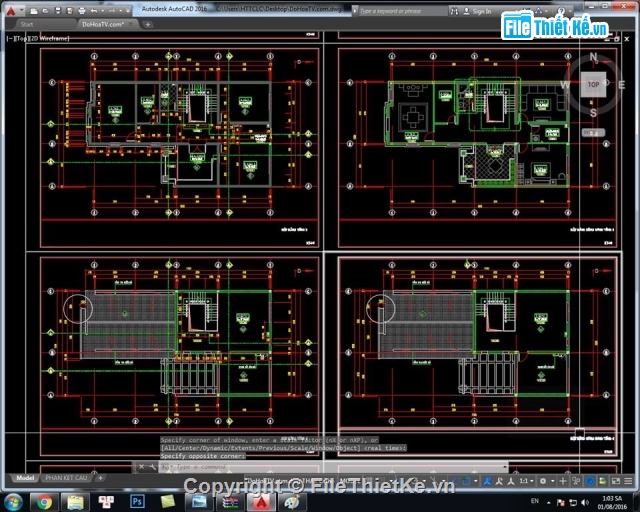Click the binoculars search icon
Screen dimensions: 640x512
pyautogui.click(x=454, y=11)
